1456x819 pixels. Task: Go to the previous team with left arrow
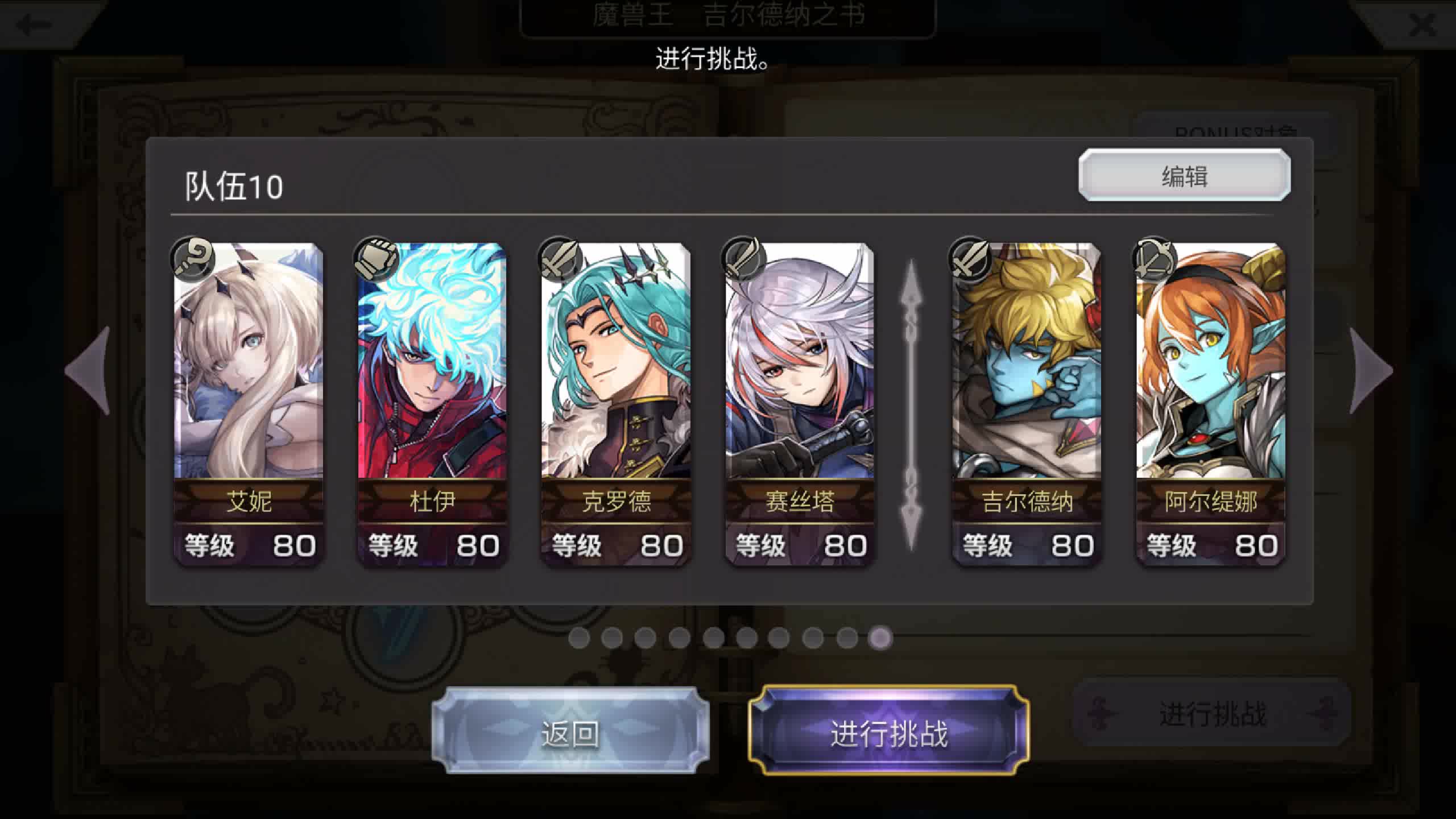[87, 370]
